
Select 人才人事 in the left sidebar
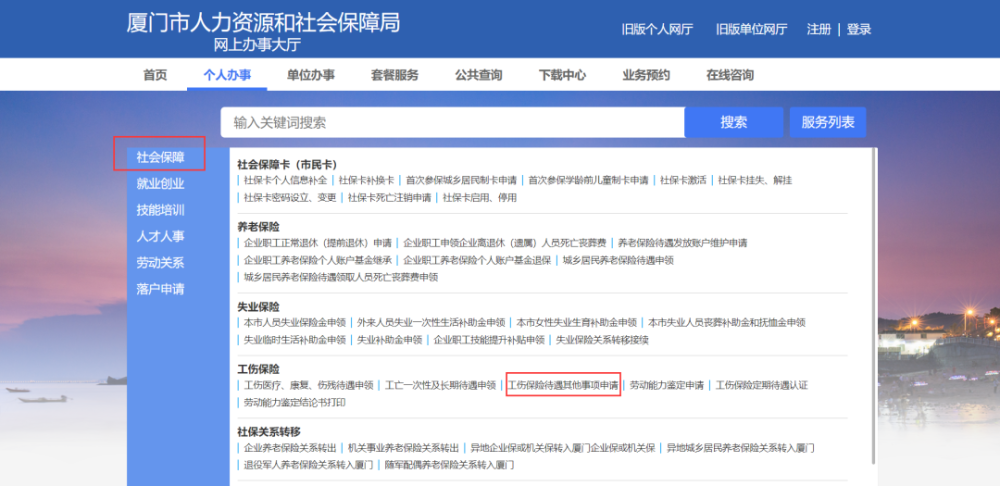[x=160, y=237]
